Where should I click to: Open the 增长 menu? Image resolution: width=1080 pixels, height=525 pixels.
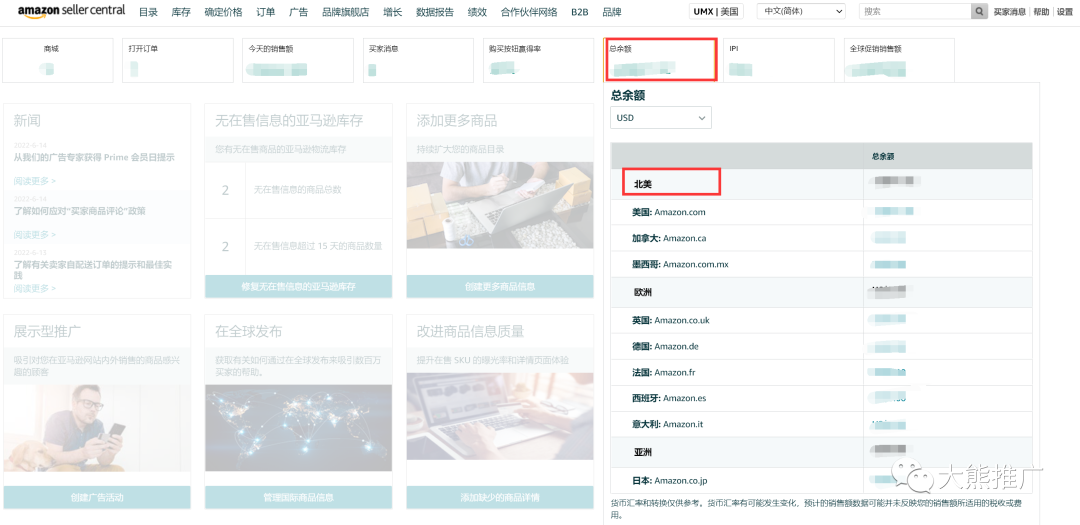(393, 12)
